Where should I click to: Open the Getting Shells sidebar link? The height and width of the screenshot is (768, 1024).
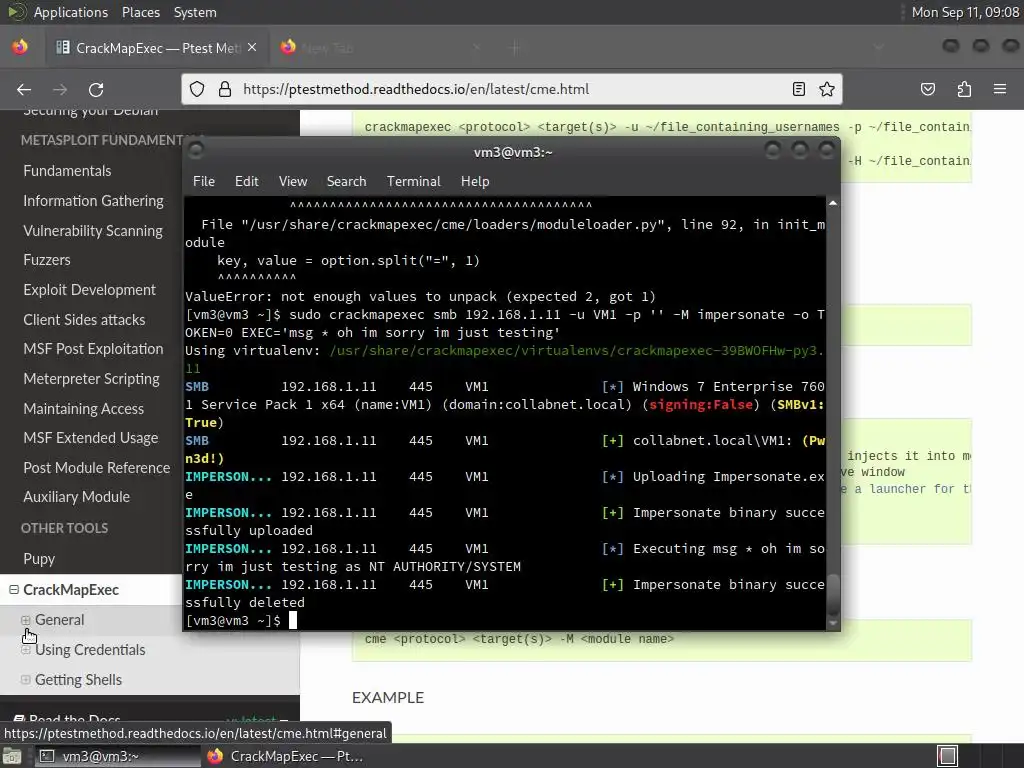78,680
